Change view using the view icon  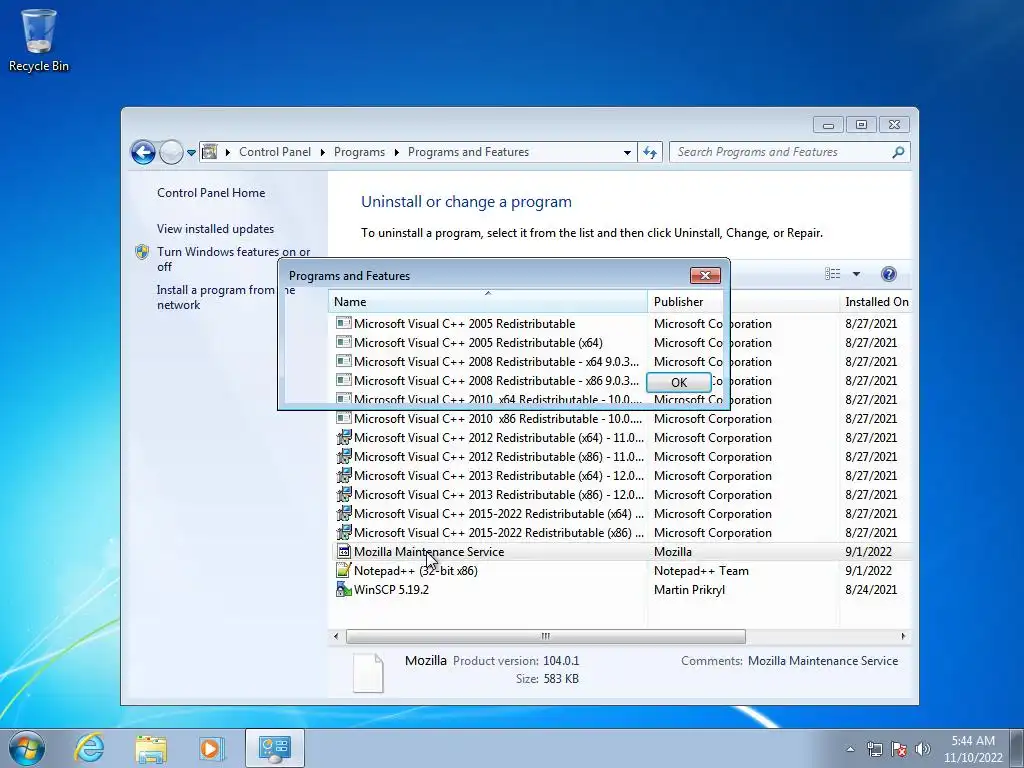833,274
